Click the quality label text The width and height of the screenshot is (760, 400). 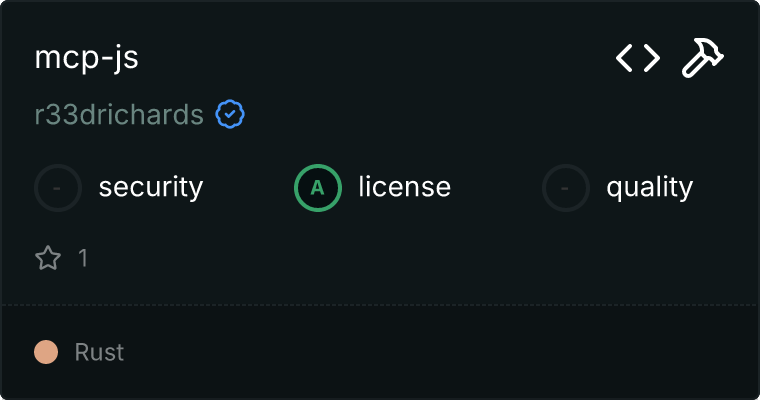tap(649, 187)
